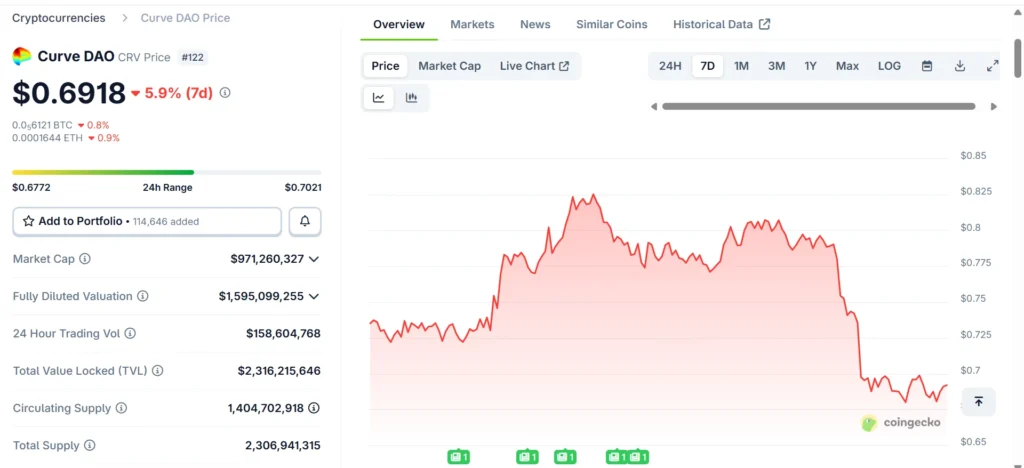The height and width of the screenshot is (468, 1024).
Task: Click the 0.0001644 ETH price text
Action: [x=48, y=138]
